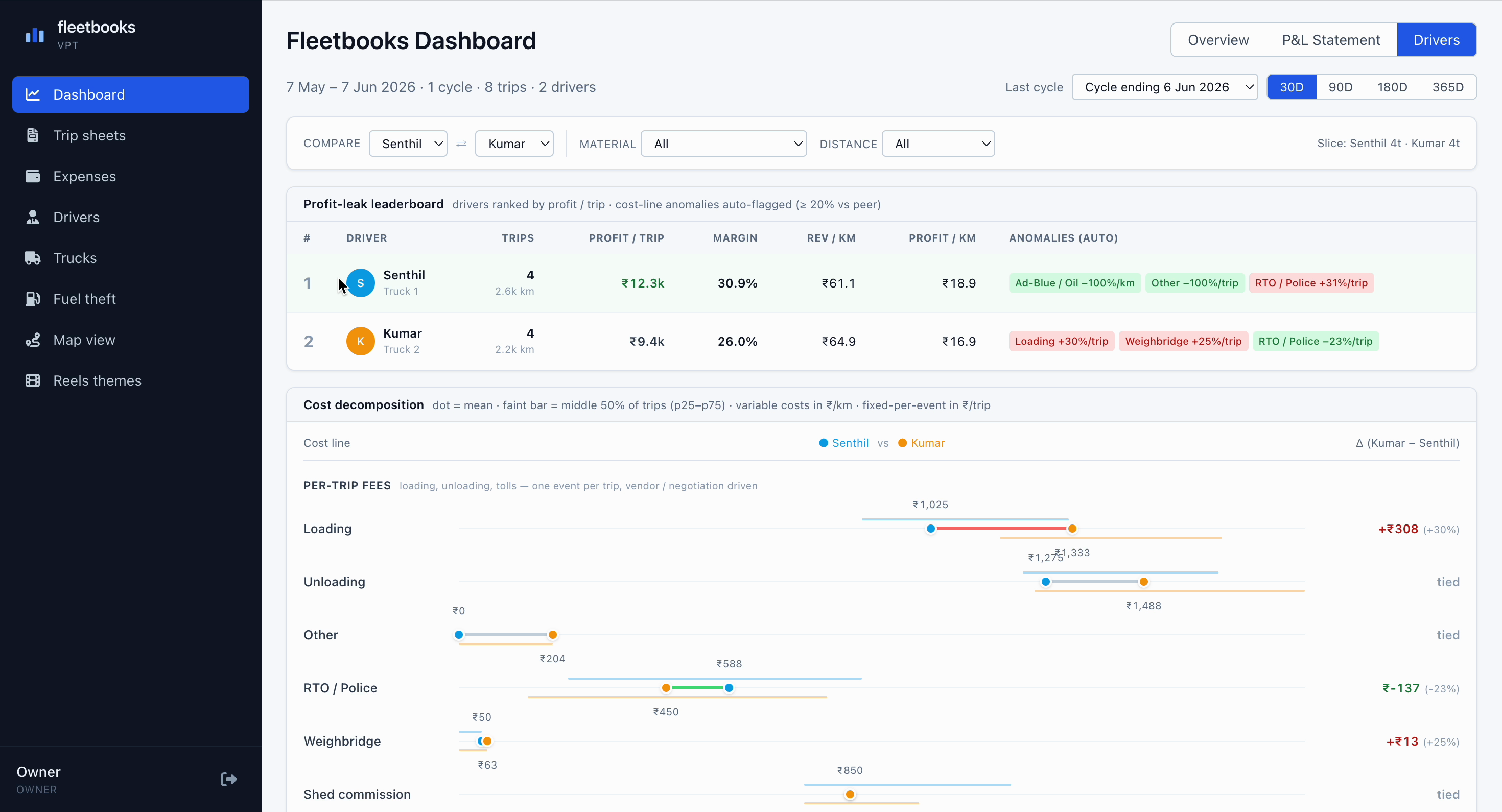
Task: Click the Reels themes film icon
Action: pos(33,380)
